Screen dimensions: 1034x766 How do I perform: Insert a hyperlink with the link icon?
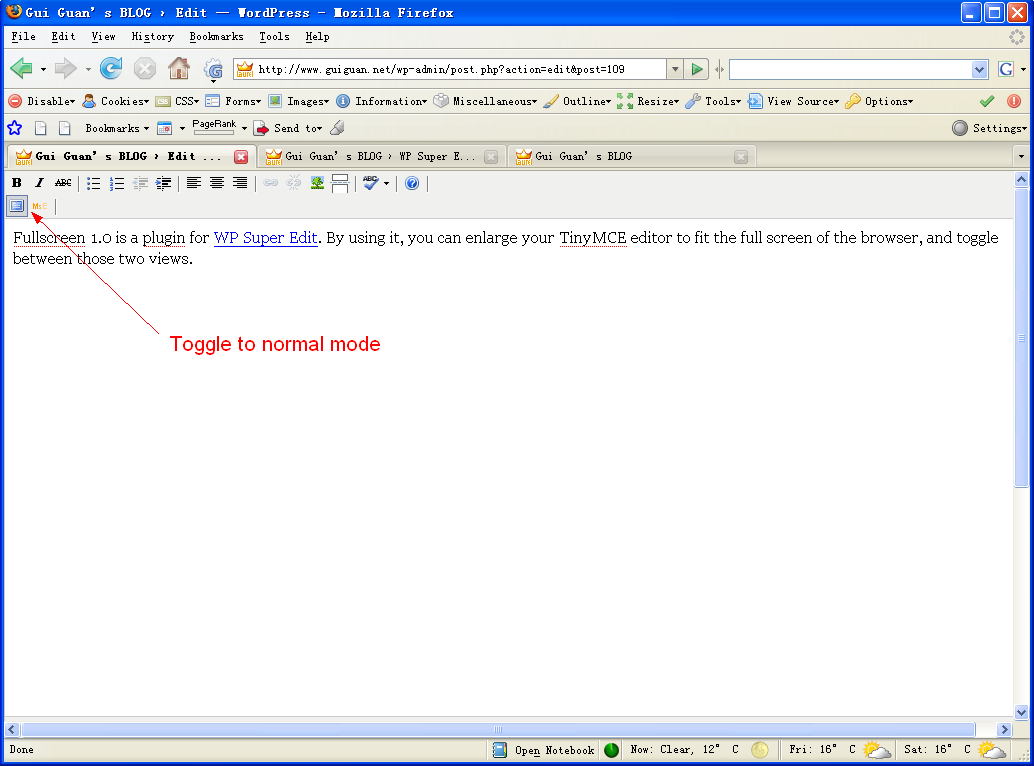tap(270, 183)
